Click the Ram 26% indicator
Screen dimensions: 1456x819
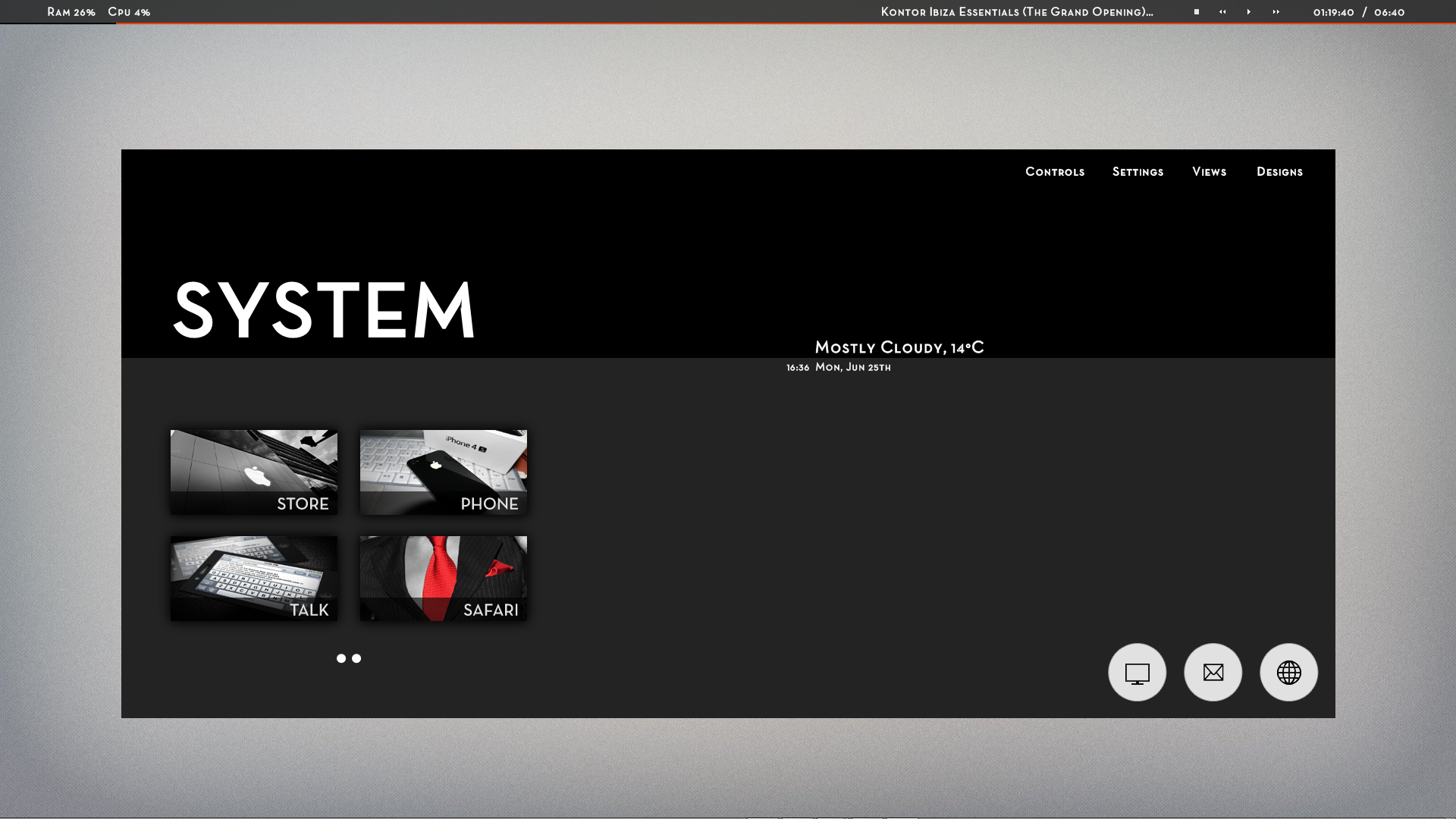(71, 12)
